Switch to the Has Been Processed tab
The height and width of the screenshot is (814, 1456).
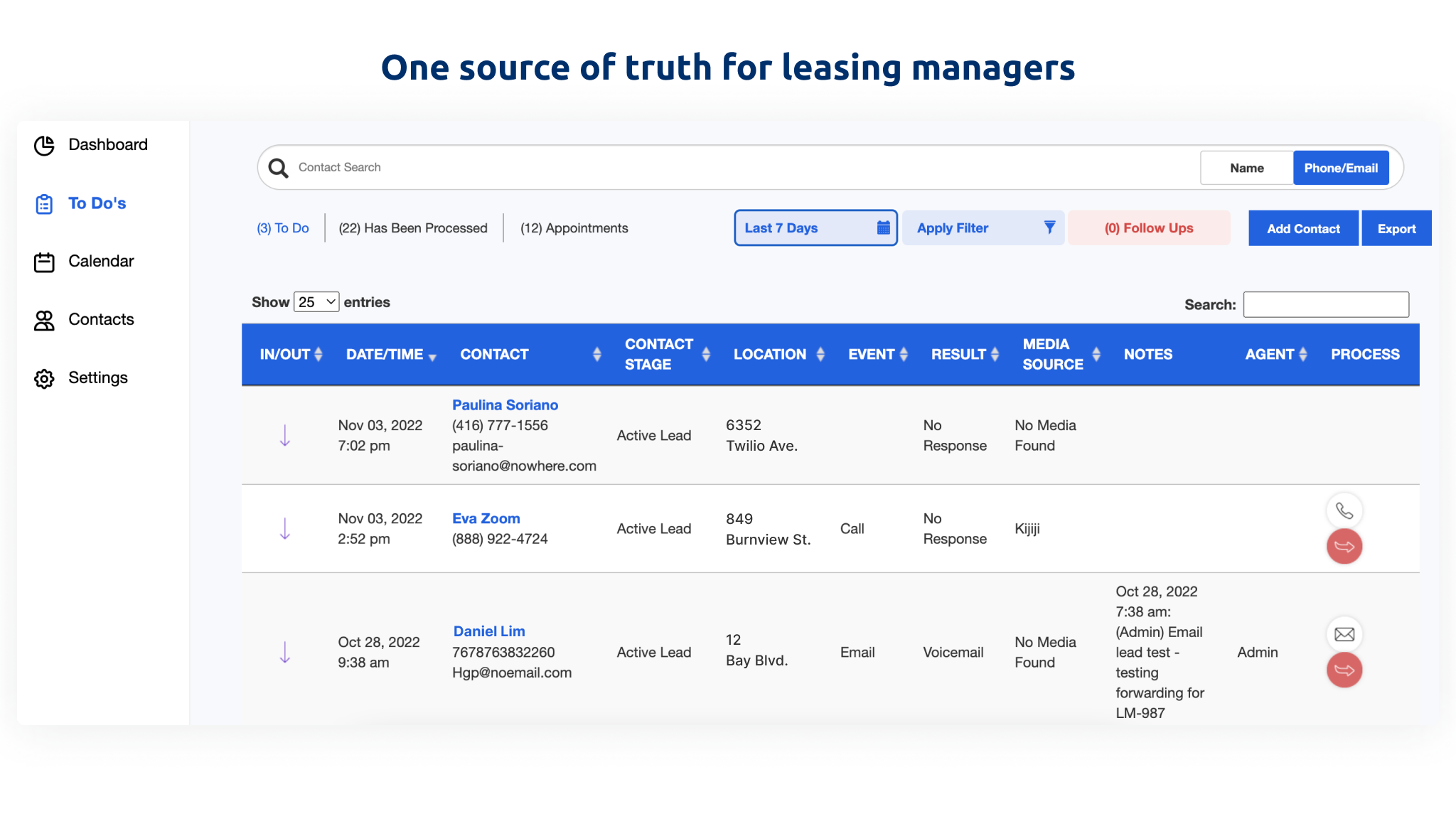[412, 227]
